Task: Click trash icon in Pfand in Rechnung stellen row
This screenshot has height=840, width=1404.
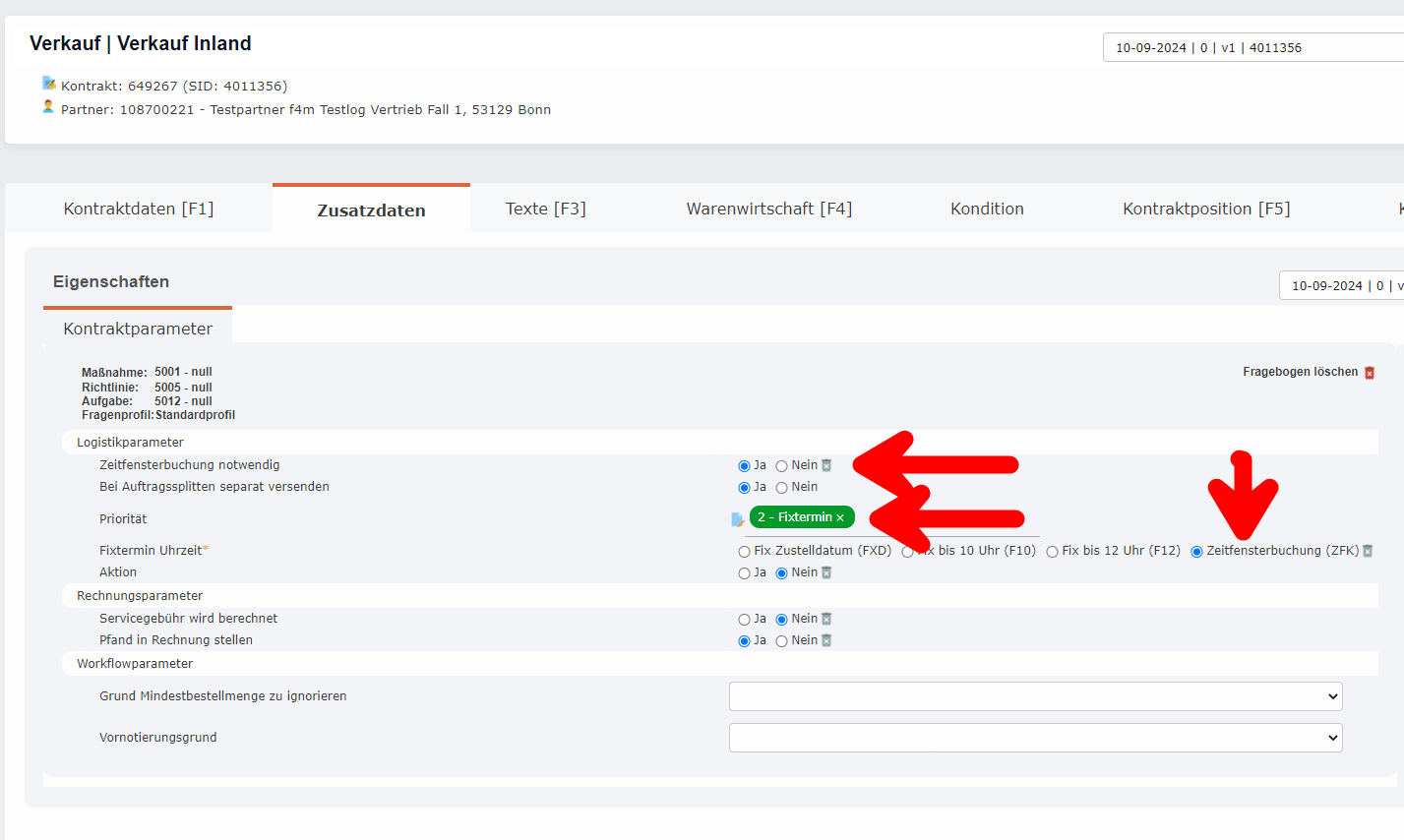Action: coord(826,640)
